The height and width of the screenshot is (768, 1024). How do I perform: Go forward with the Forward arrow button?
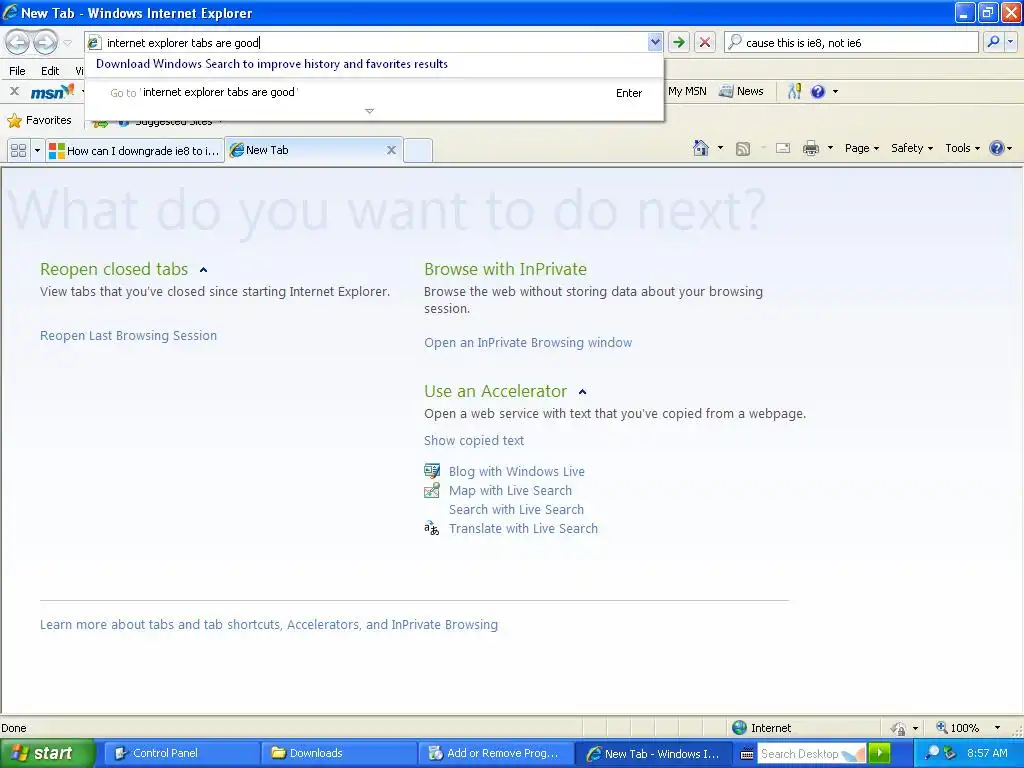(45, 42)
